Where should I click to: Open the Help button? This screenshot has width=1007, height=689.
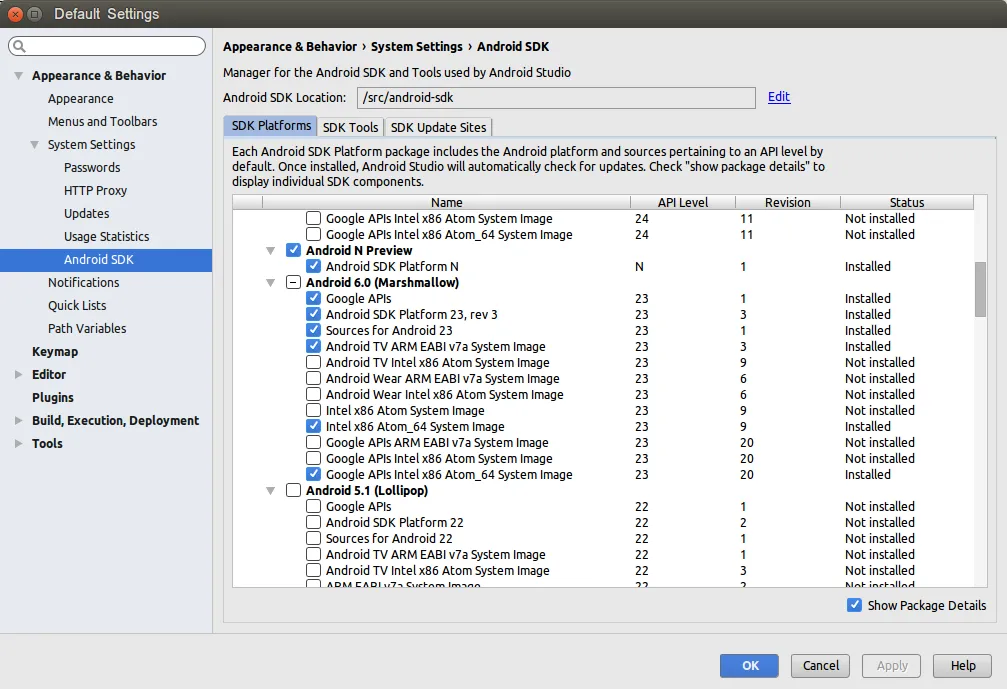963,665
